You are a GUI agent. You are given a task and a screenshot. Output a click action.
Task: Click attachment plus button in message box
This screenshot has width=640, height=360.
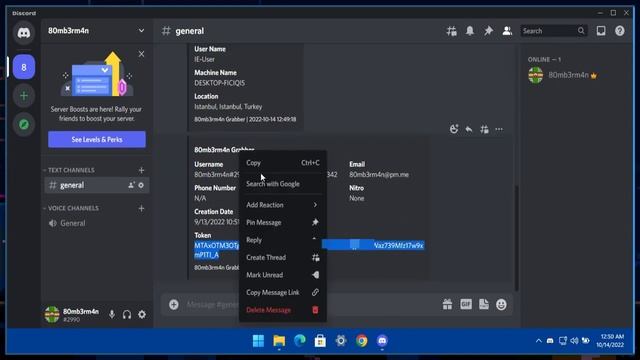click(x=174, y=304)
